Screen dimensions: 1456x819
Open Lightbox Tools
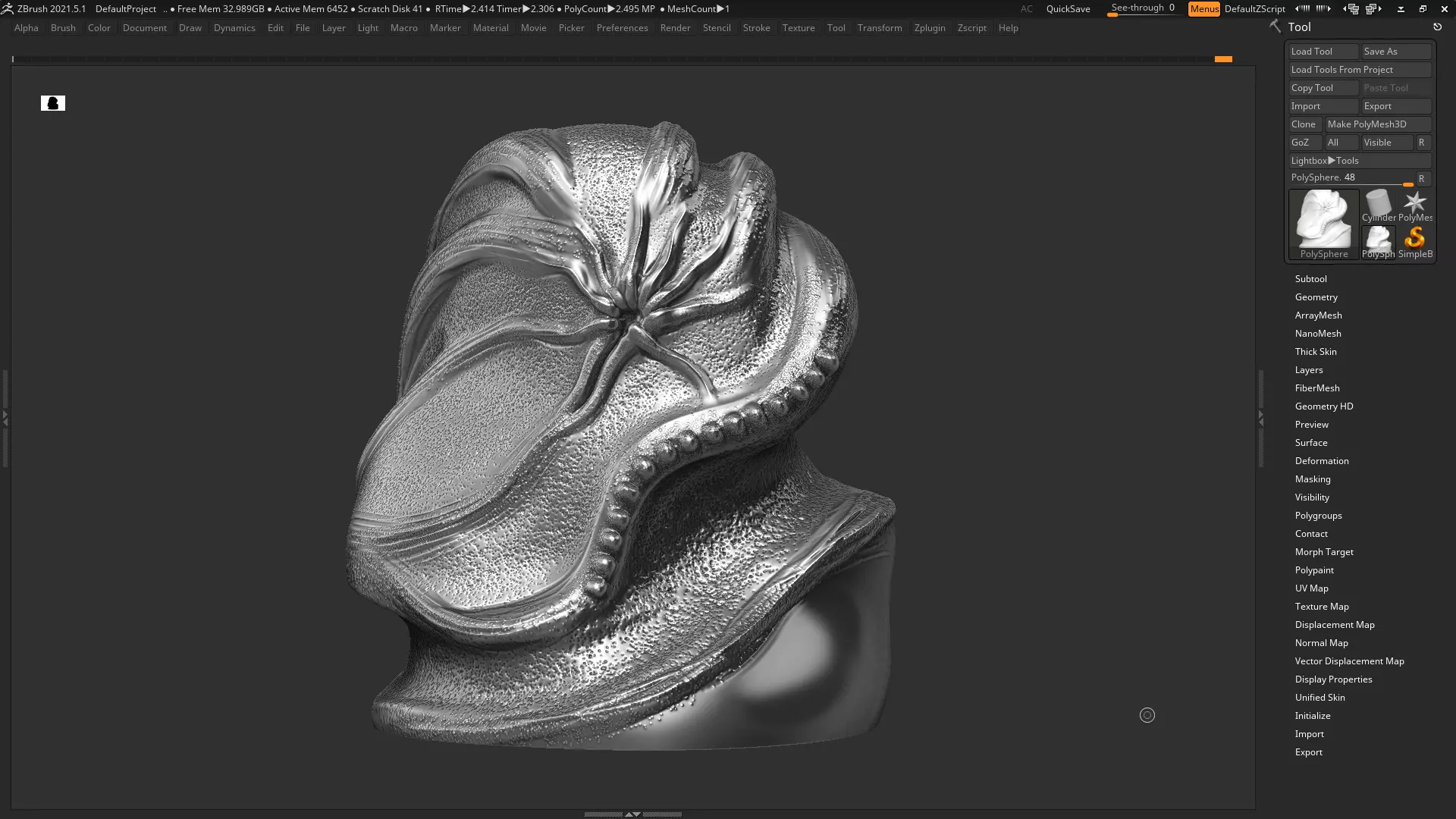(1360, 161)
